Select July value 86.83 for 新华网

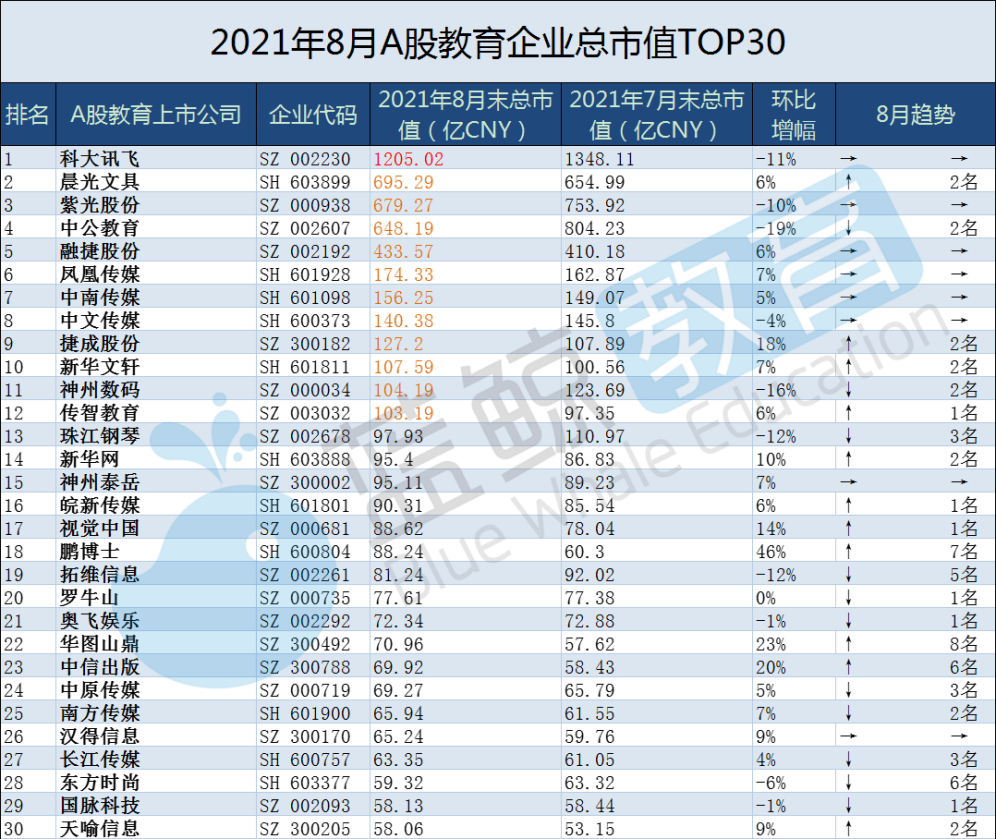589,459
